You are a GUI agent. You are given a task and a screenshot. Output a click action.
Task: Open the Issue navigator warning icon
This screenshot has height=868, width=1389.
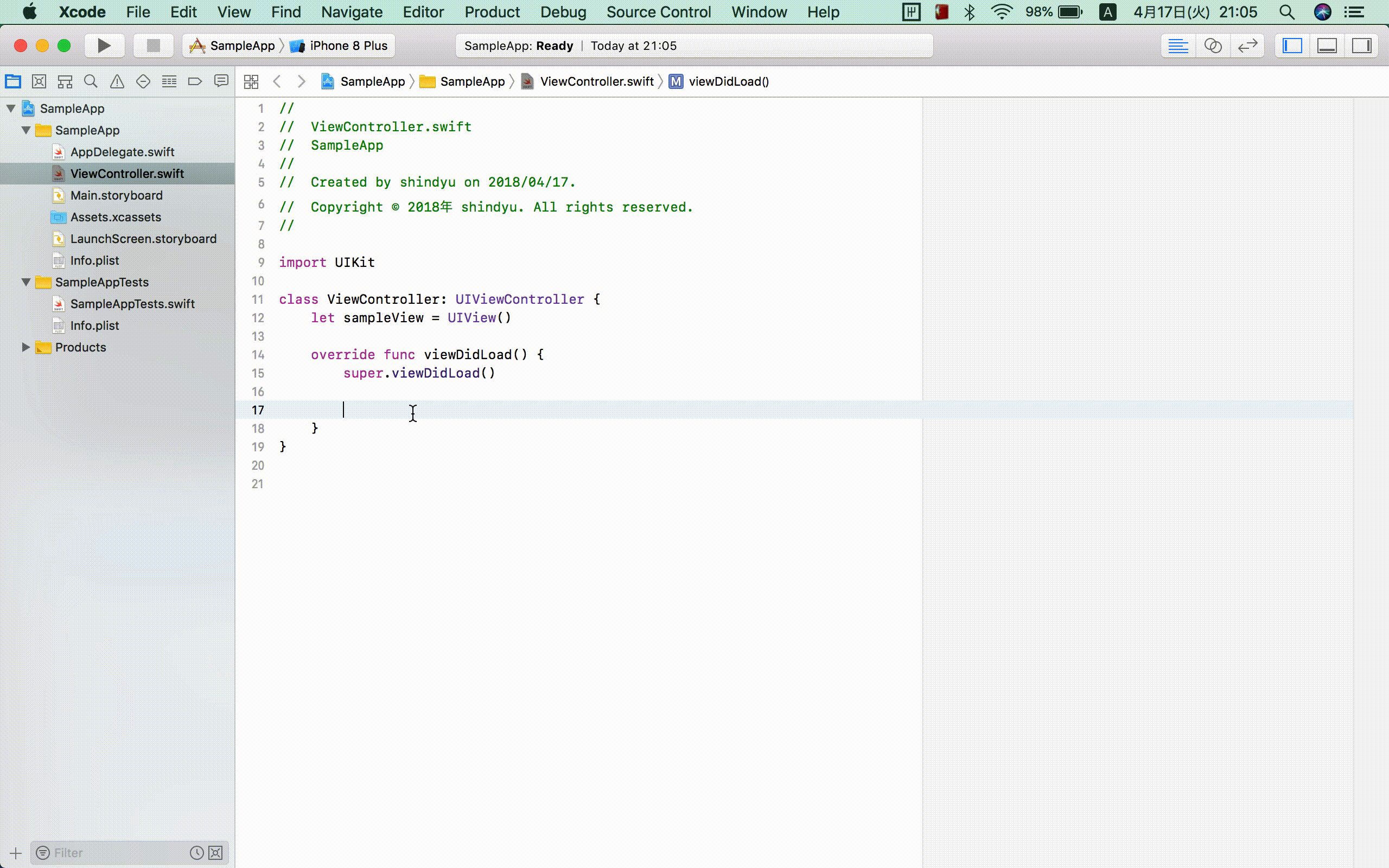point(117,81)
